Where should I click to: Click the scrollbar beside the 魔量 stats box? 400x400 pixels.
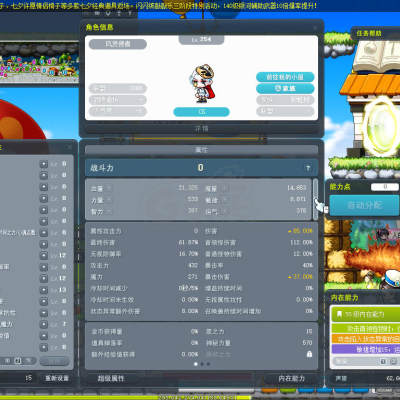coord(315,199)
